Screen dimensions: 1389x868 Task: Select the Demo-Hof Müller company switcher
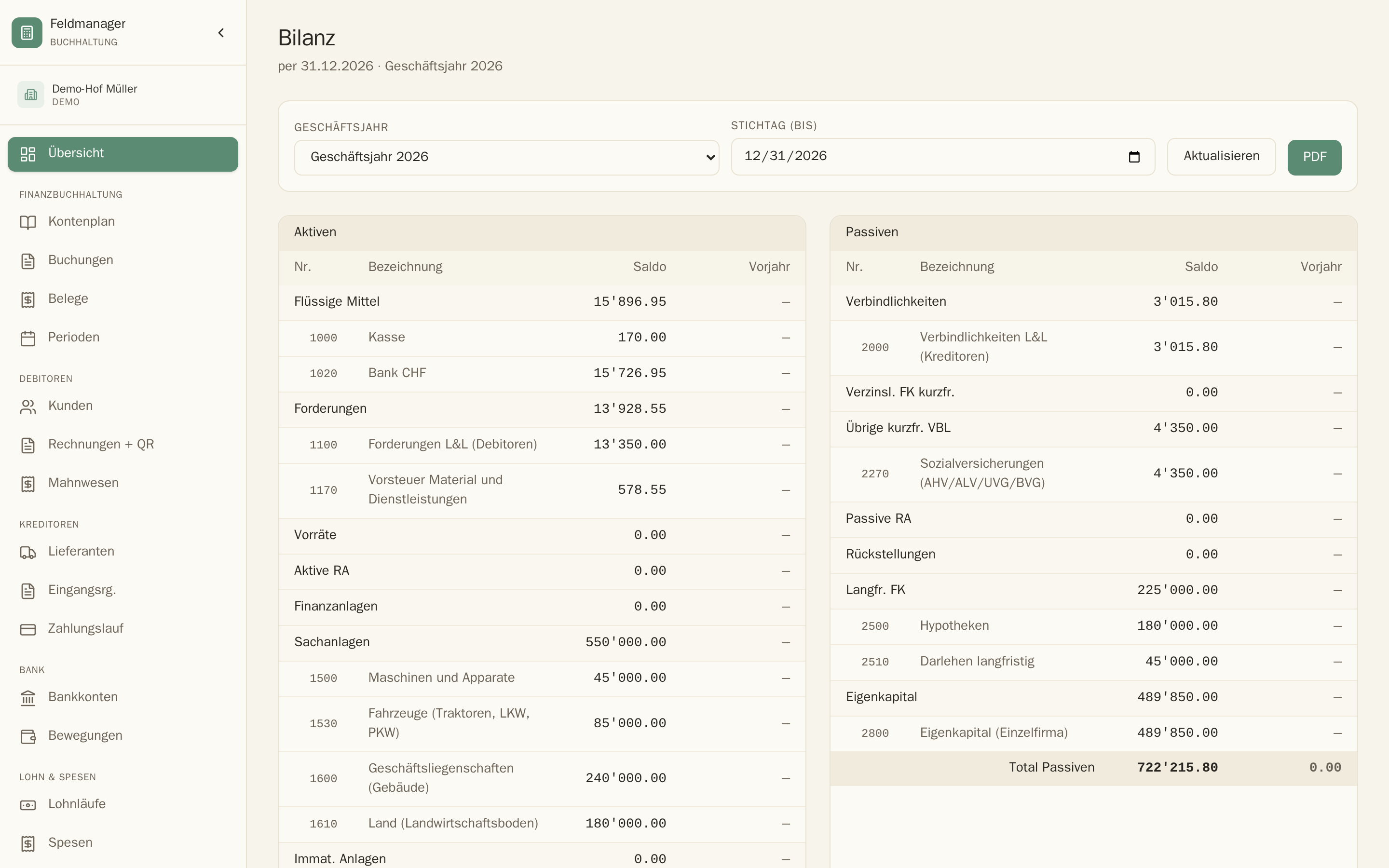123,95
